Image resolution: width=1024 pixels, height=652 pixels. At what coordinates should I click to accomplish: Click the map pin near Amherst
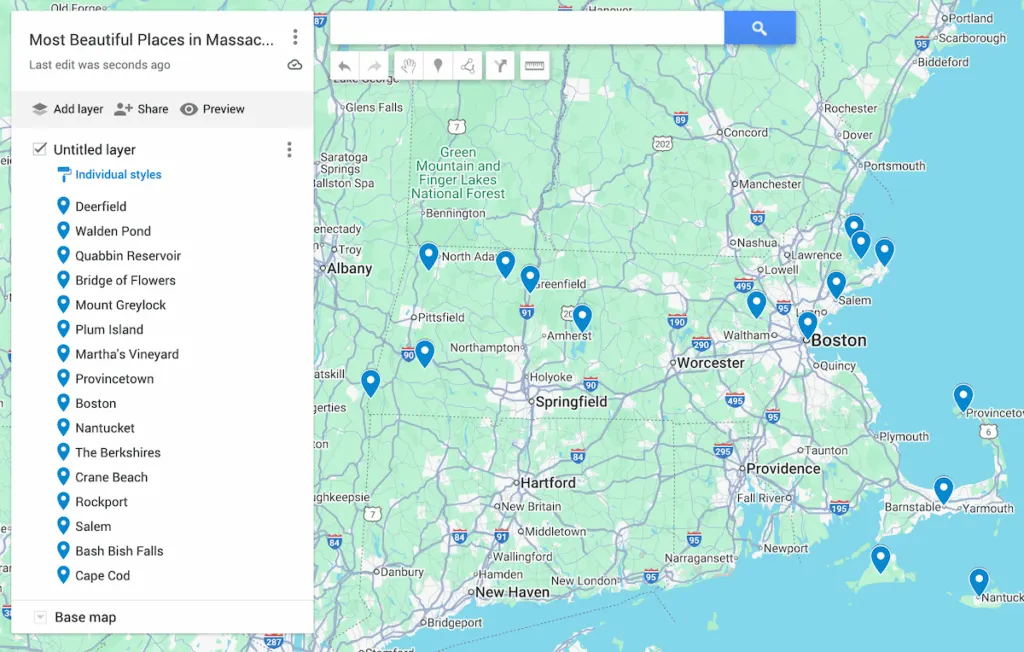[582, 318]
